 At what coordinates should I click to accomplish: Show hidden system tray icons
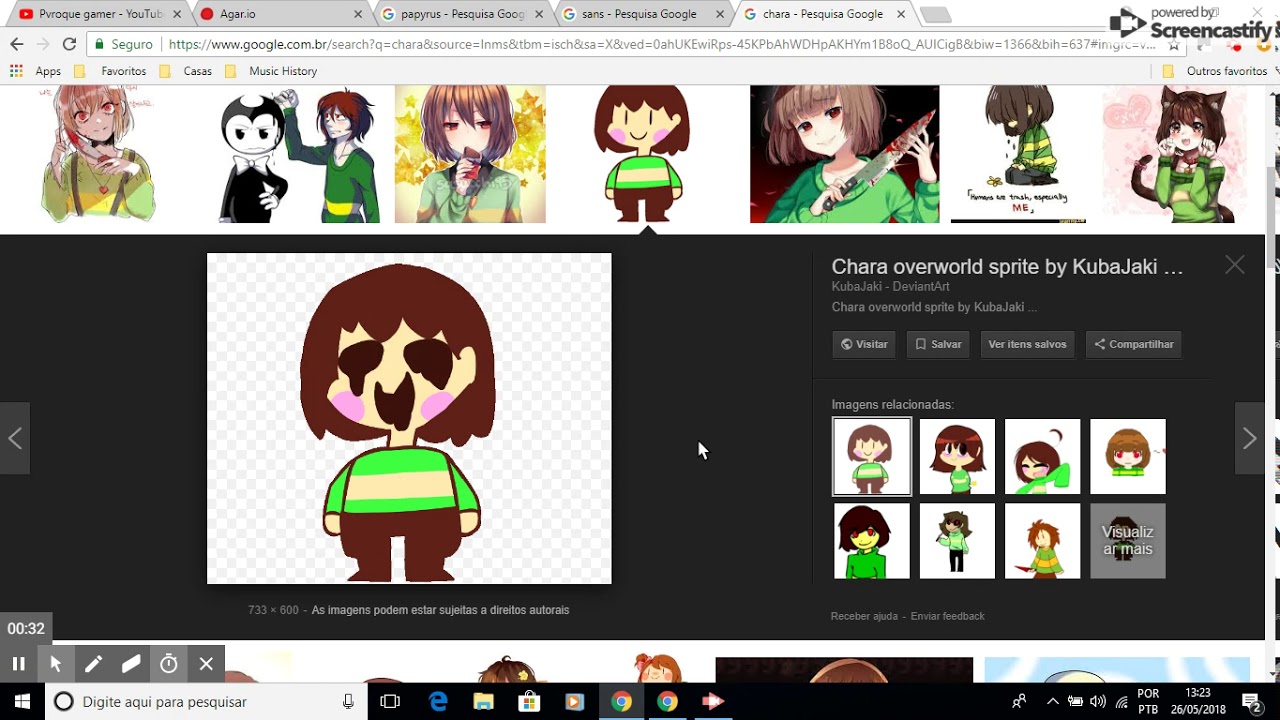(1052, 701)
